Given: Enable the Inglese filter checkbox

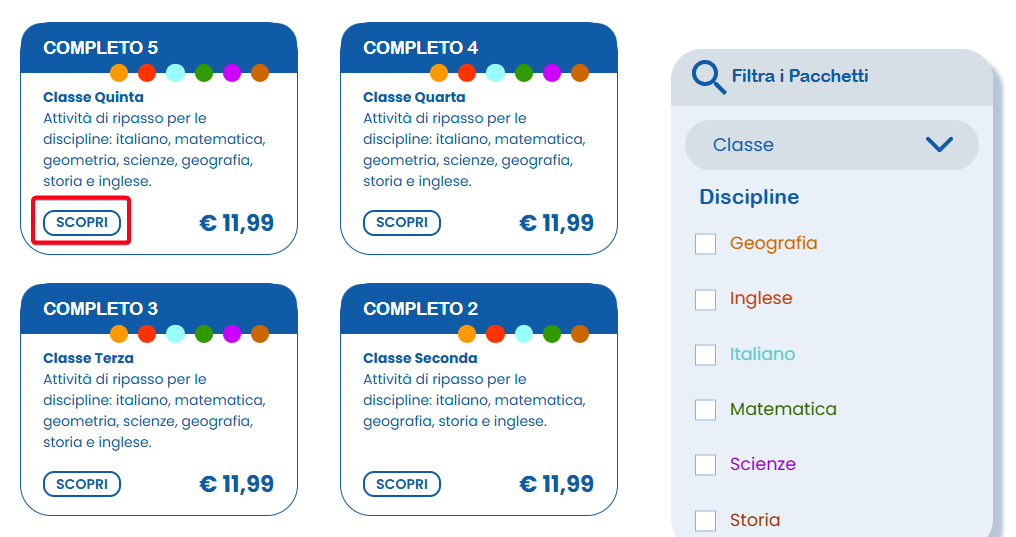Looking at the screenshot, I should pyautogui.click(x=706, y=299).
